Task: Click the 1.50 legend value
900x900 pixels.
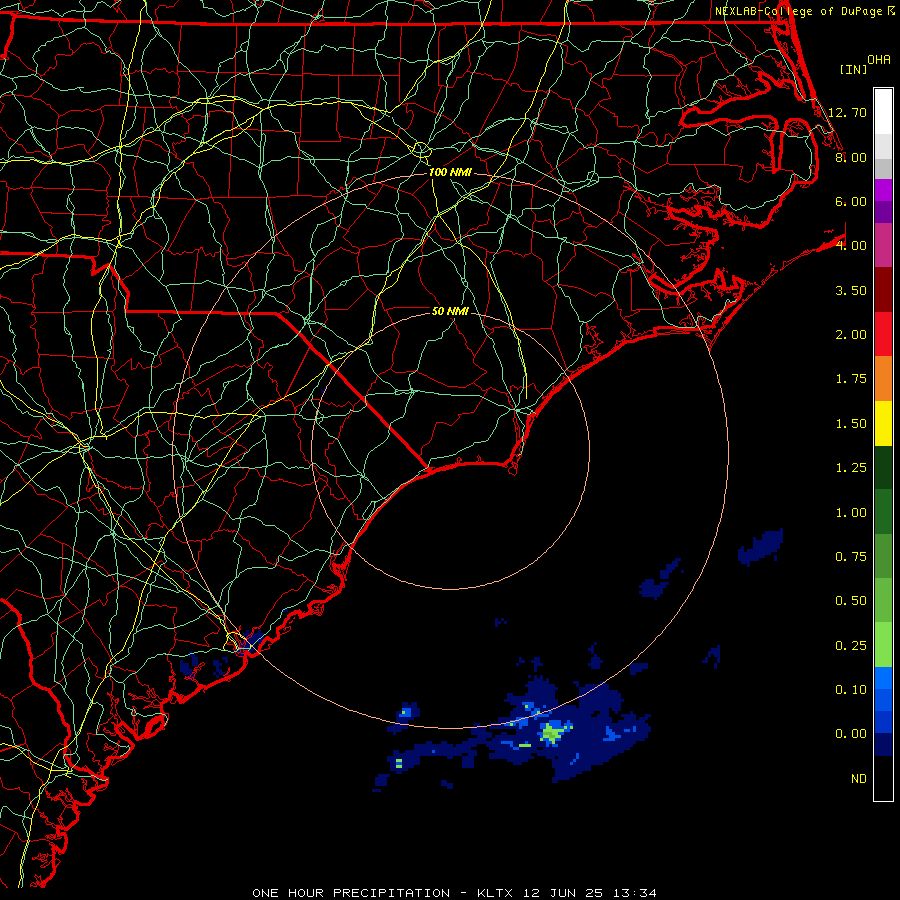Action: click(x=851, y=424)
